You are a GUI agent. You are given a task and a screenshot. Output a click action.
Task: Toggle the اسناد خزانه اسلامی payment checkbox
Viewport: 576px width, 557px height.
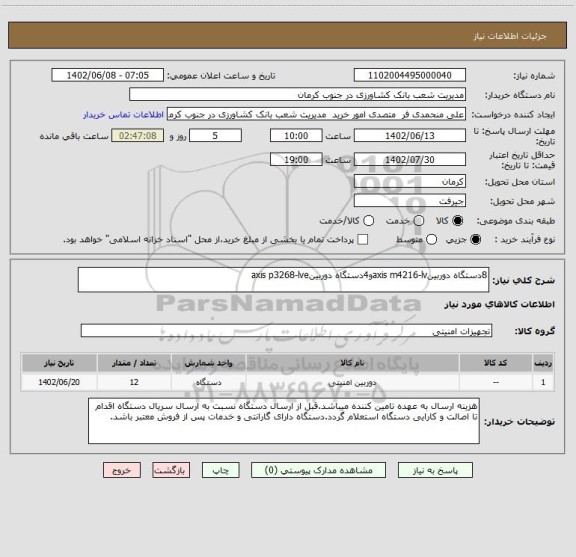point(363,240)
